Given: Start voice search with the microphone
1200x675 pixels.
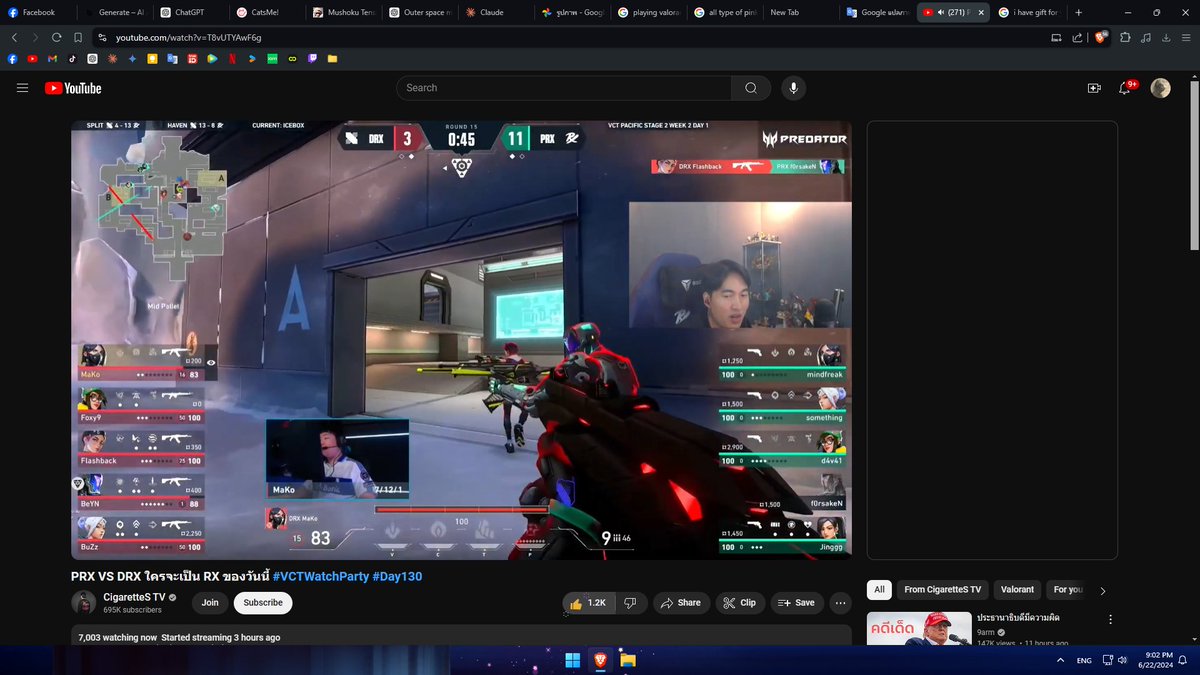Looking at the screenshot, I should pyautogui.click(x=794, y=88).
